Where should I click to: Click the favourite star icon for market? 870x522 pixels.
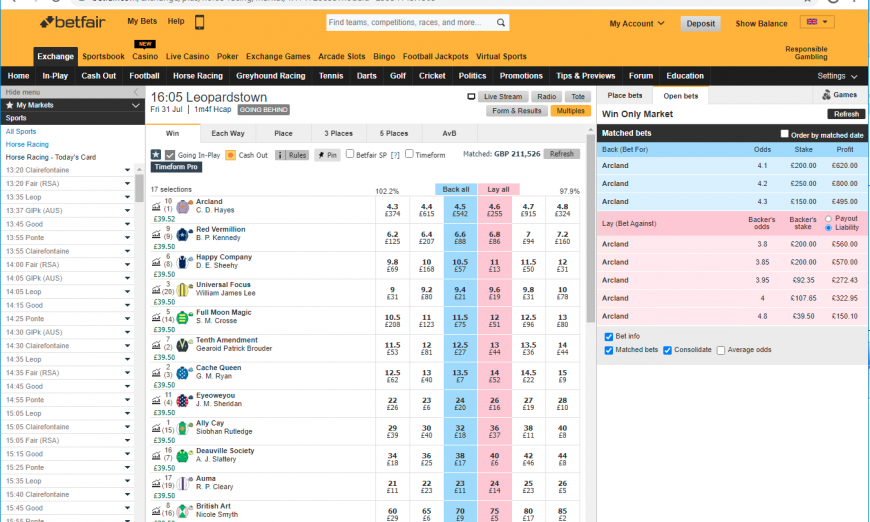click(156, 155)
